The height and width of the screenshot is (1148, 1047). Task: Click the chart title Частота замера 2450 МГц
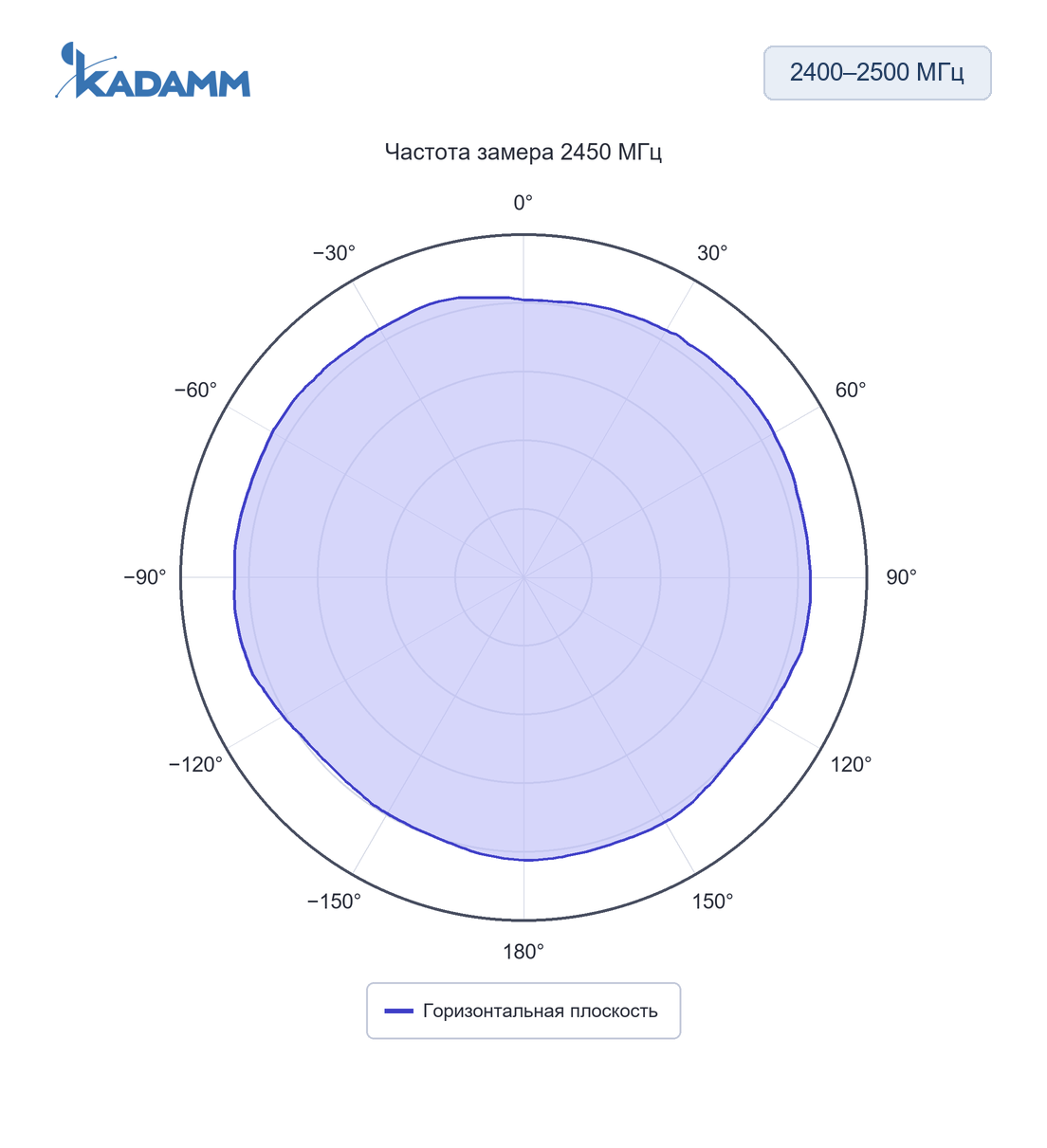[523, 152]
